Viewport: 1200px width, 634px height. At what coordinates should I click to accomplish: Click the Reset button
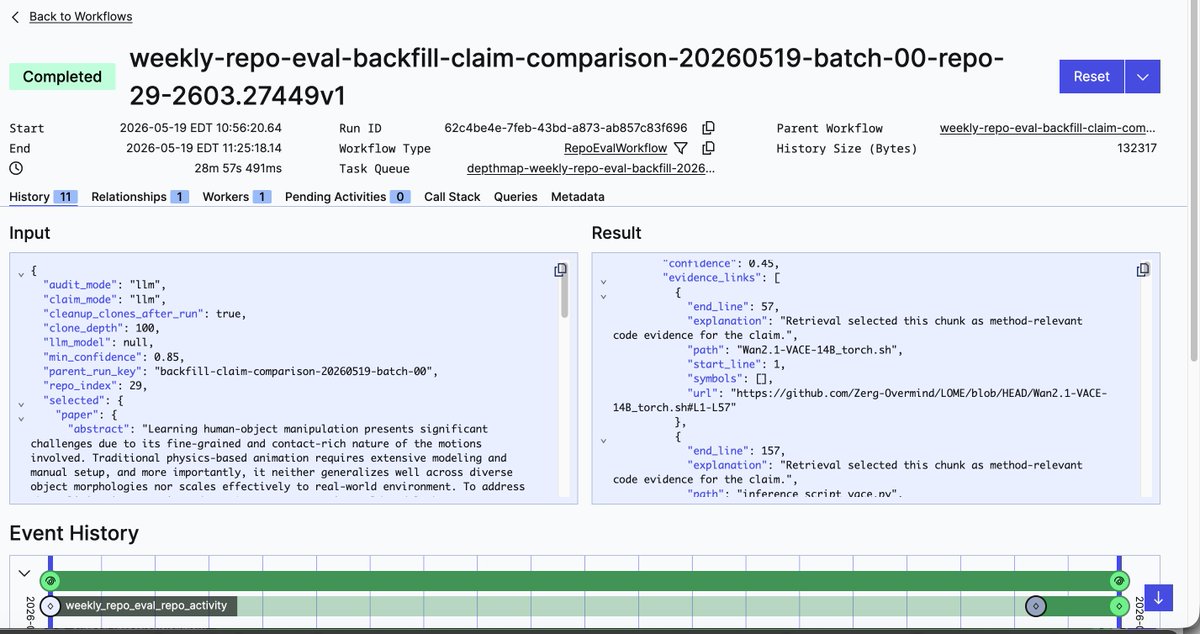pyautogui.click(x=1091, y=76)
